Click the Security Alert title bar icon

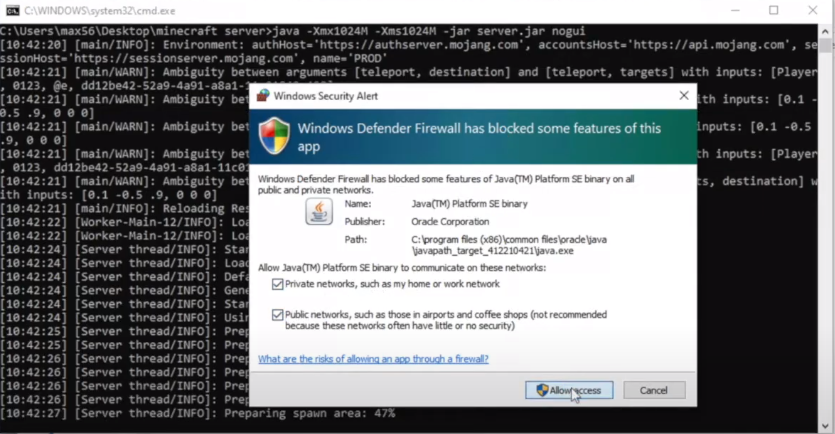click(263, 96)
